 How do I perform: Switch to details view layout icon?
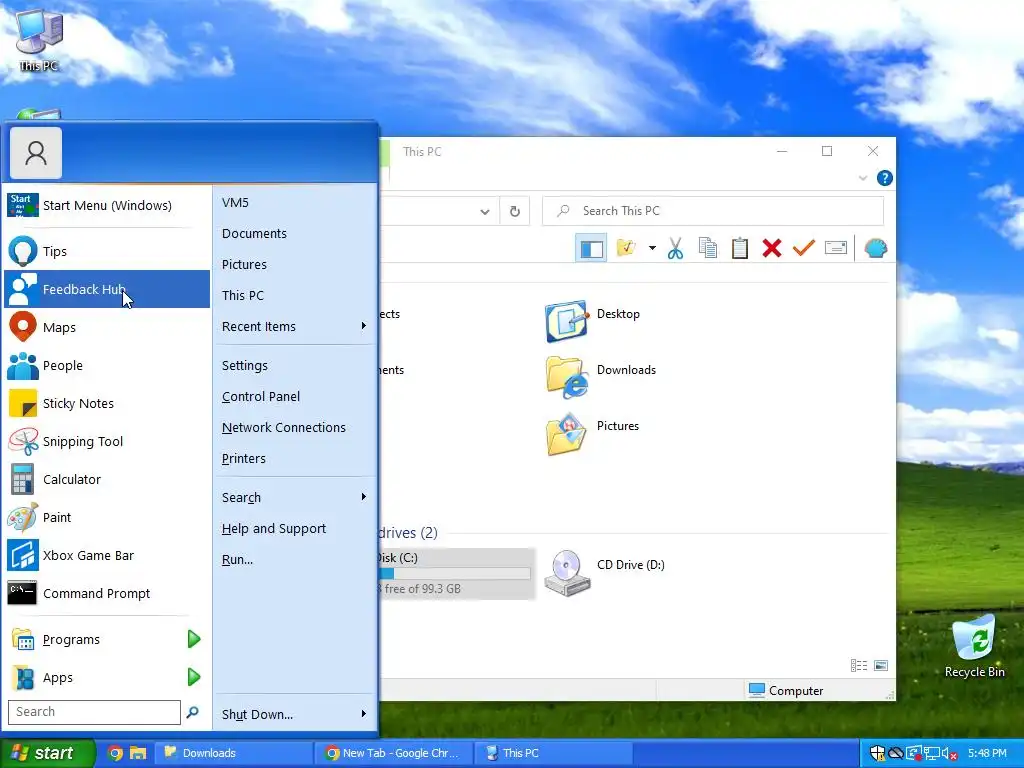[859, 665]
